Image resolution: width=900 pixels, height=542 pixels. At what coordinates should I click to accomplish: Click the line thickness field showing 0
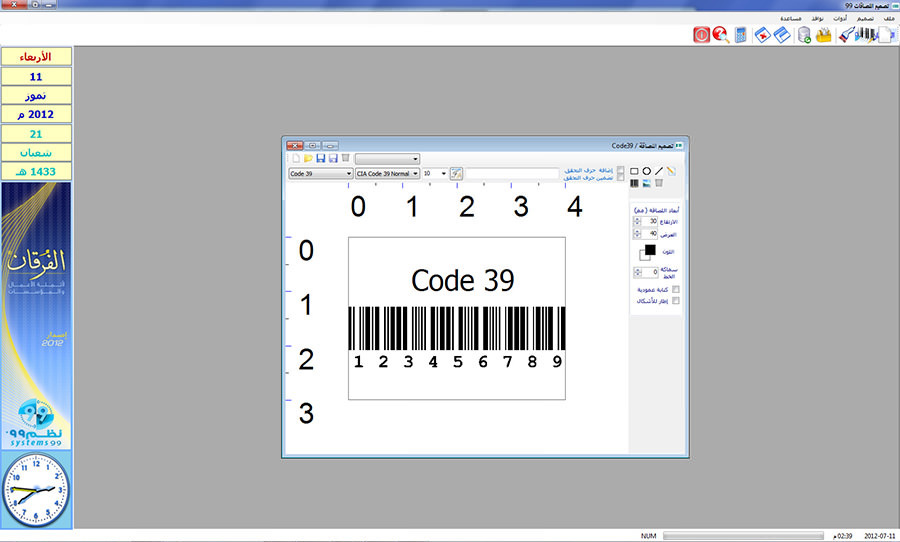click(x=650, y=272)
